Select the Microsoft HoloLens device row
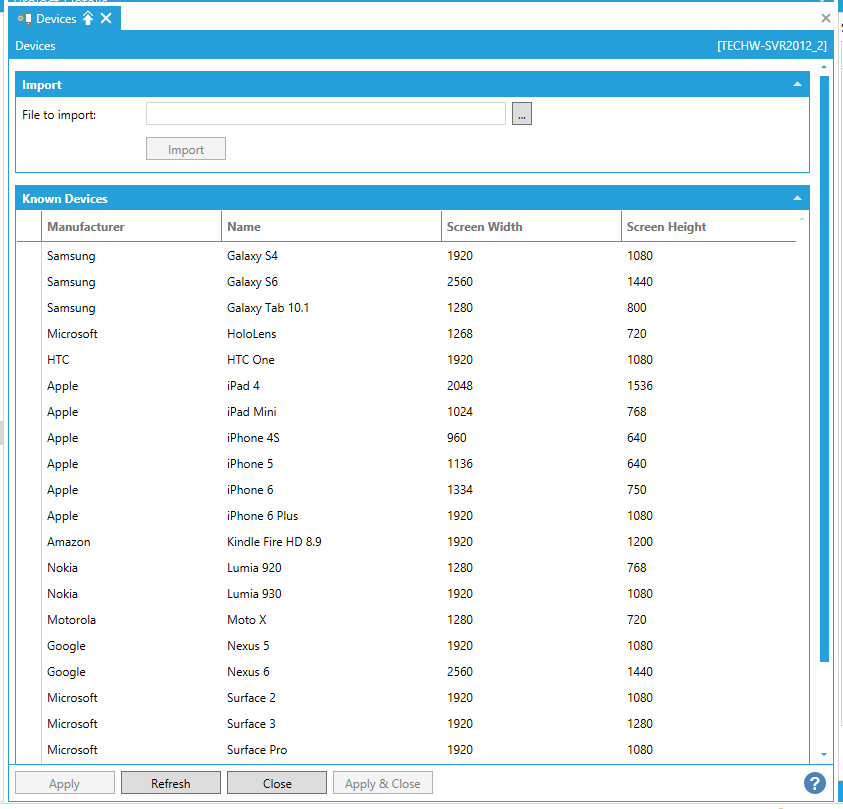843x809 pixels. click(252, 334)
